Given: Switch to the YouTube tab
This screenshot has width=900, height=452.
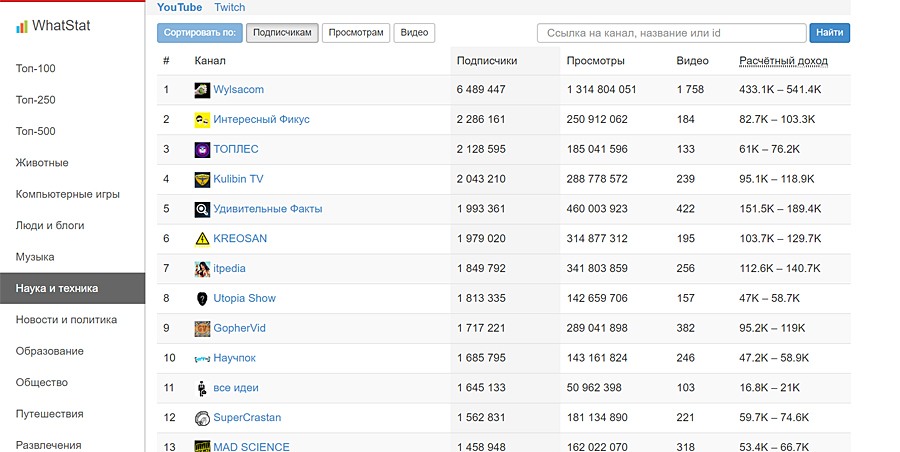Looking at the screenshot, I should 179,7.
